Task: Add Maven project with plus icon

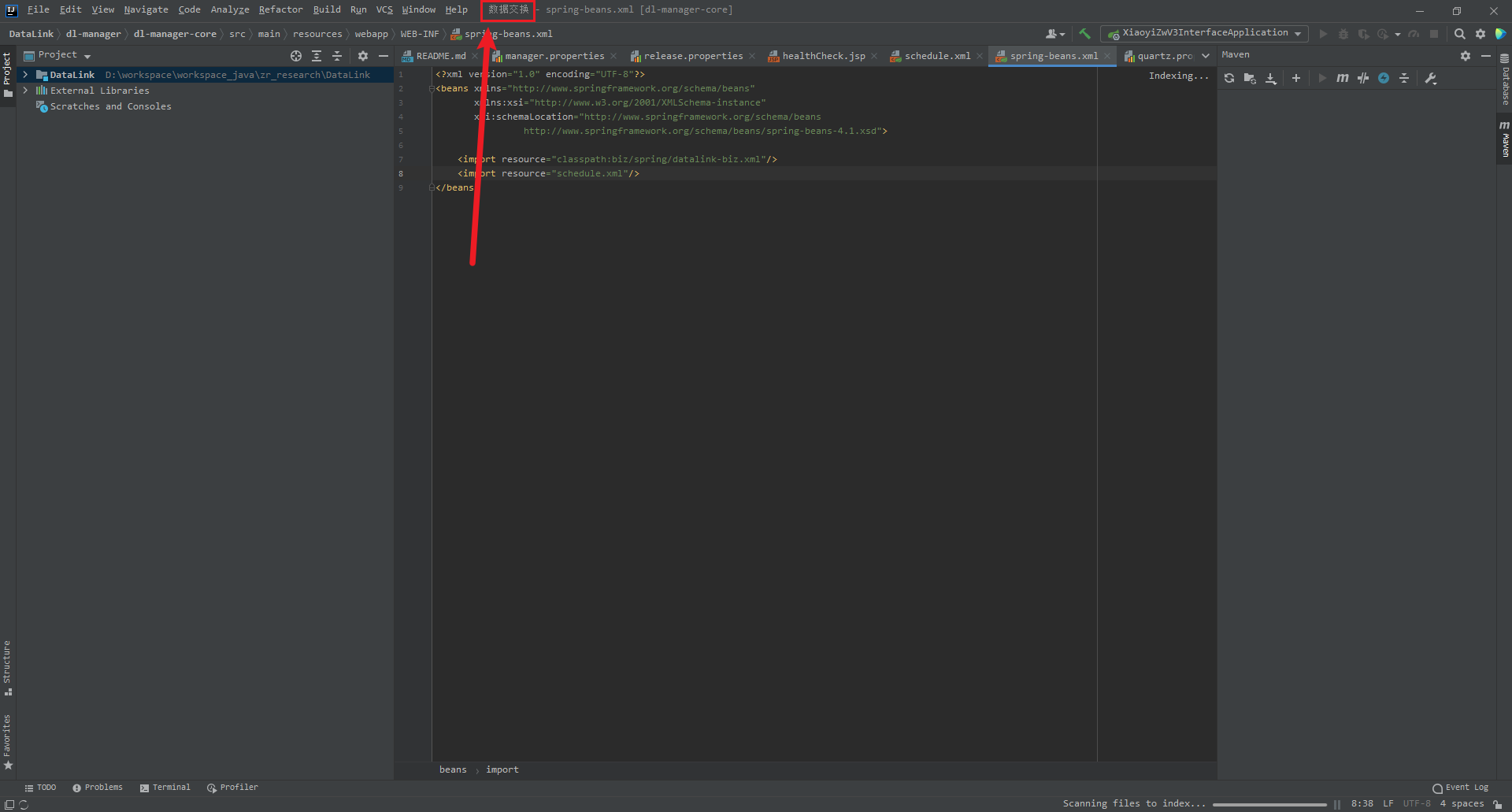Action: click(1296, 78)
